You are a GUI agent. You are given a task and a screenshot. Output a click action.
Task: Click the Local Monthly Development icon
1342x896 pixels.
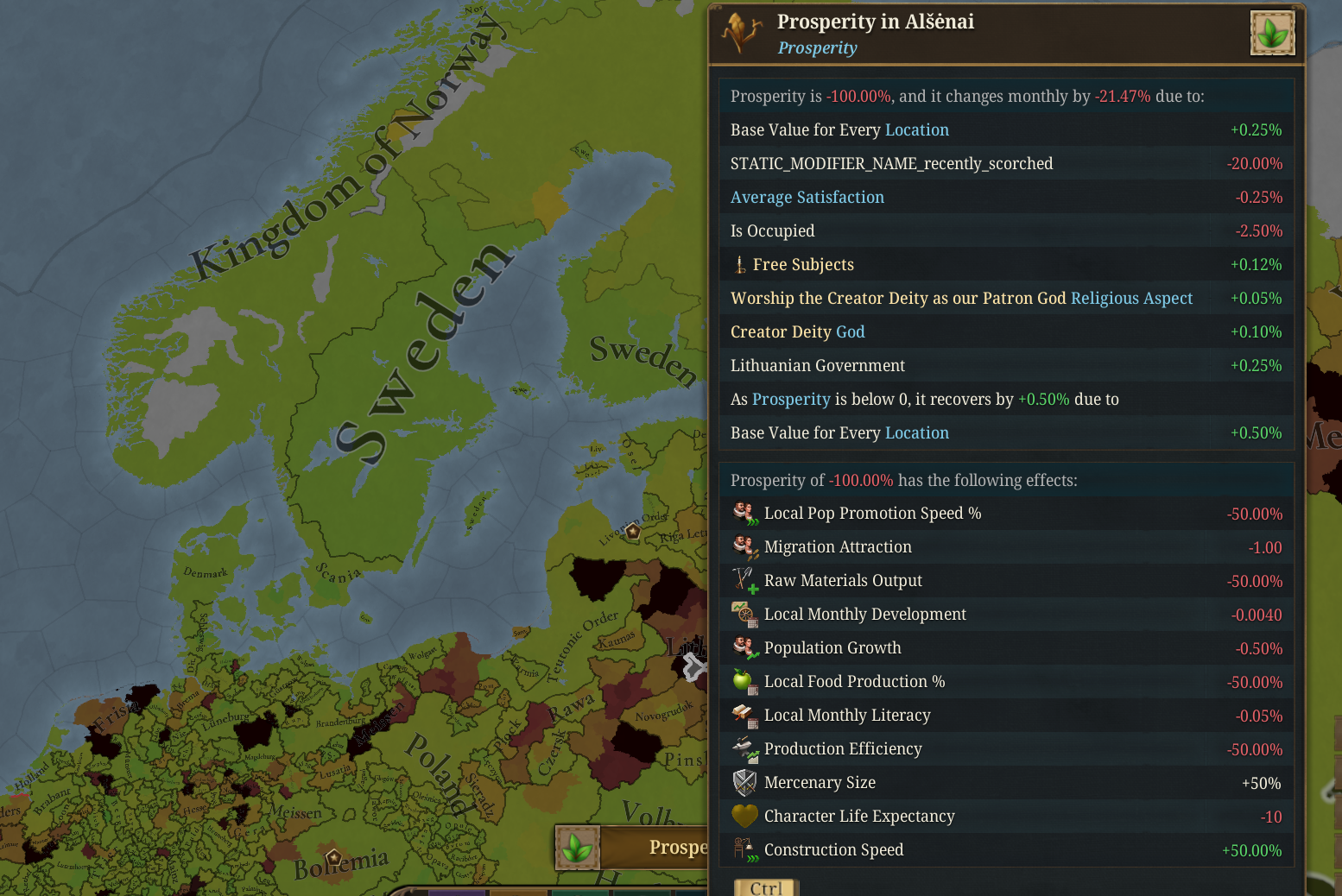[x=745, y=615]
